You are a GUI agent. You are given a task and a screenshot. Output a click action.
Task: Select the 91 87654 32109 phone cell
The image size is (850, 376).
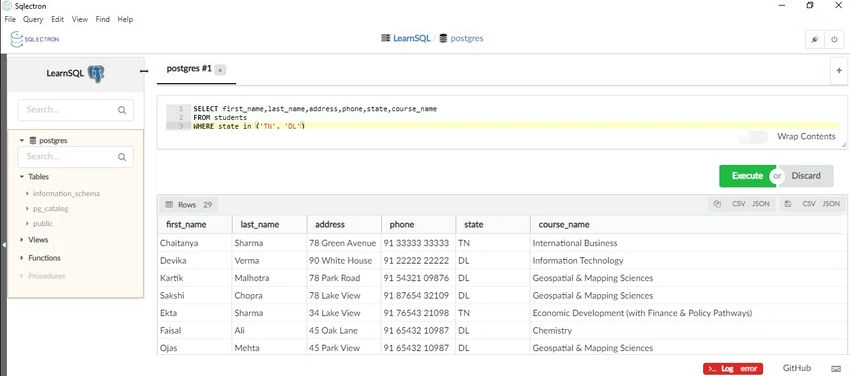point(418,296)
